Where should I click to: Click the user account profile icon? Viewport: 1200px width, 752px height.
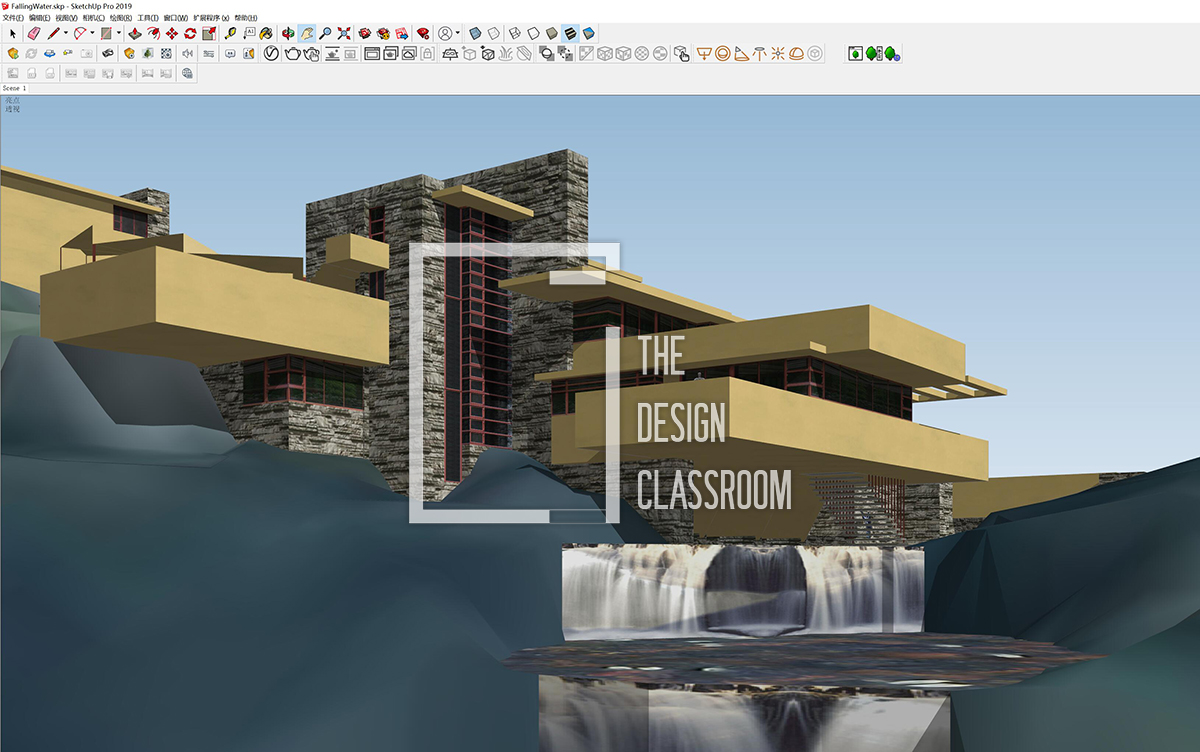tap(445, 33)
